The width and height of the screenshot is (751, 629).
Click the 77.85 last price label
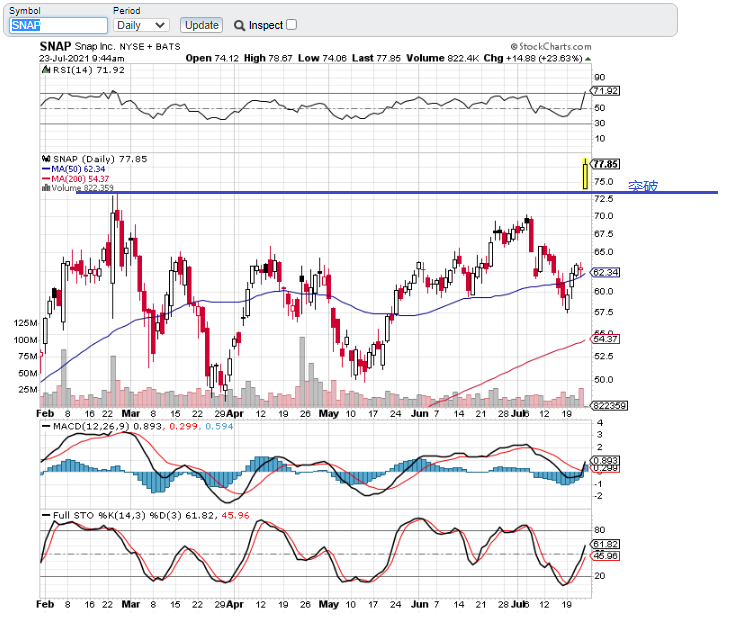tap(607, 164)
